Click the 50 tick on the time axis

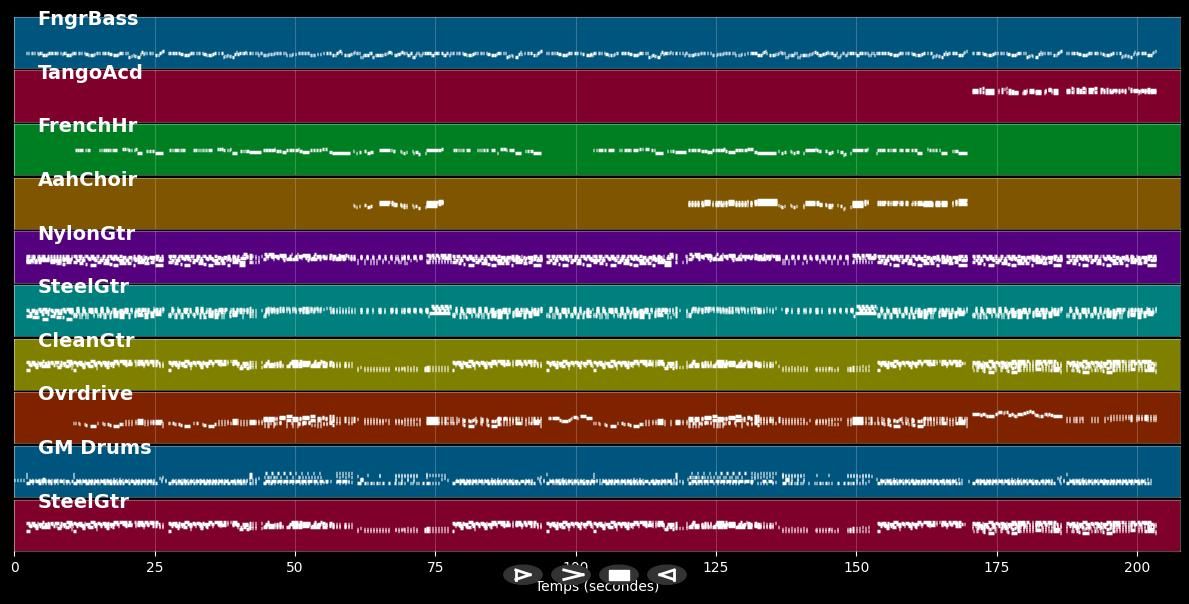[295, 567]
